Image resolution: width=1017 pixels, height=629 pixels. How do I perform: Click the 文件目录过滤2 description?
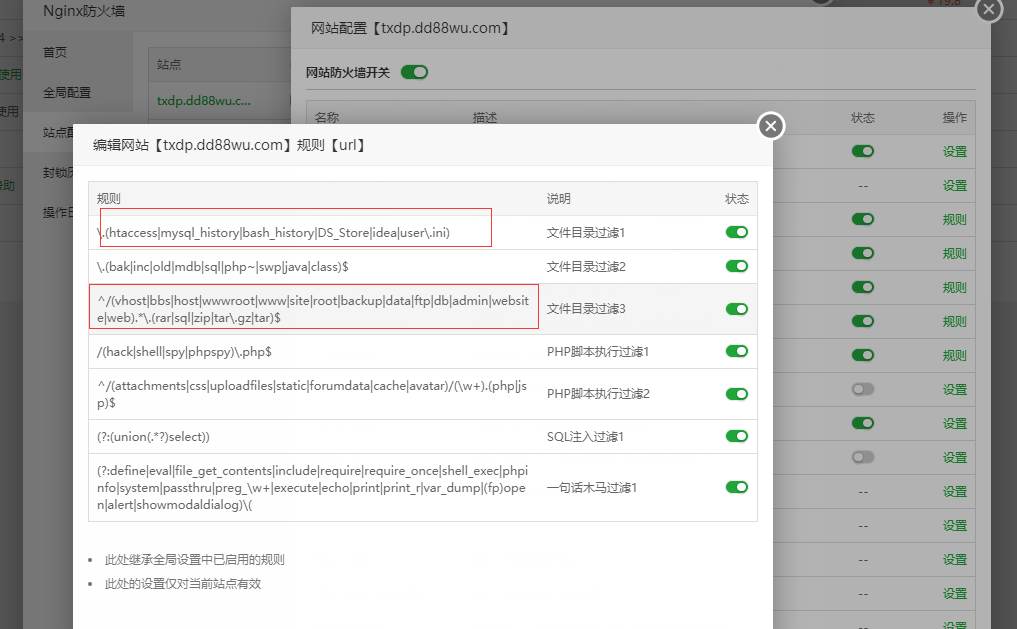586,267
